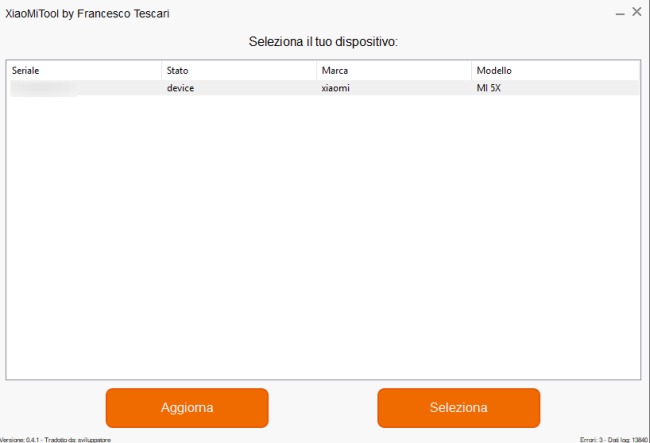Sort the list by Seriale column header

pos(85,70)
